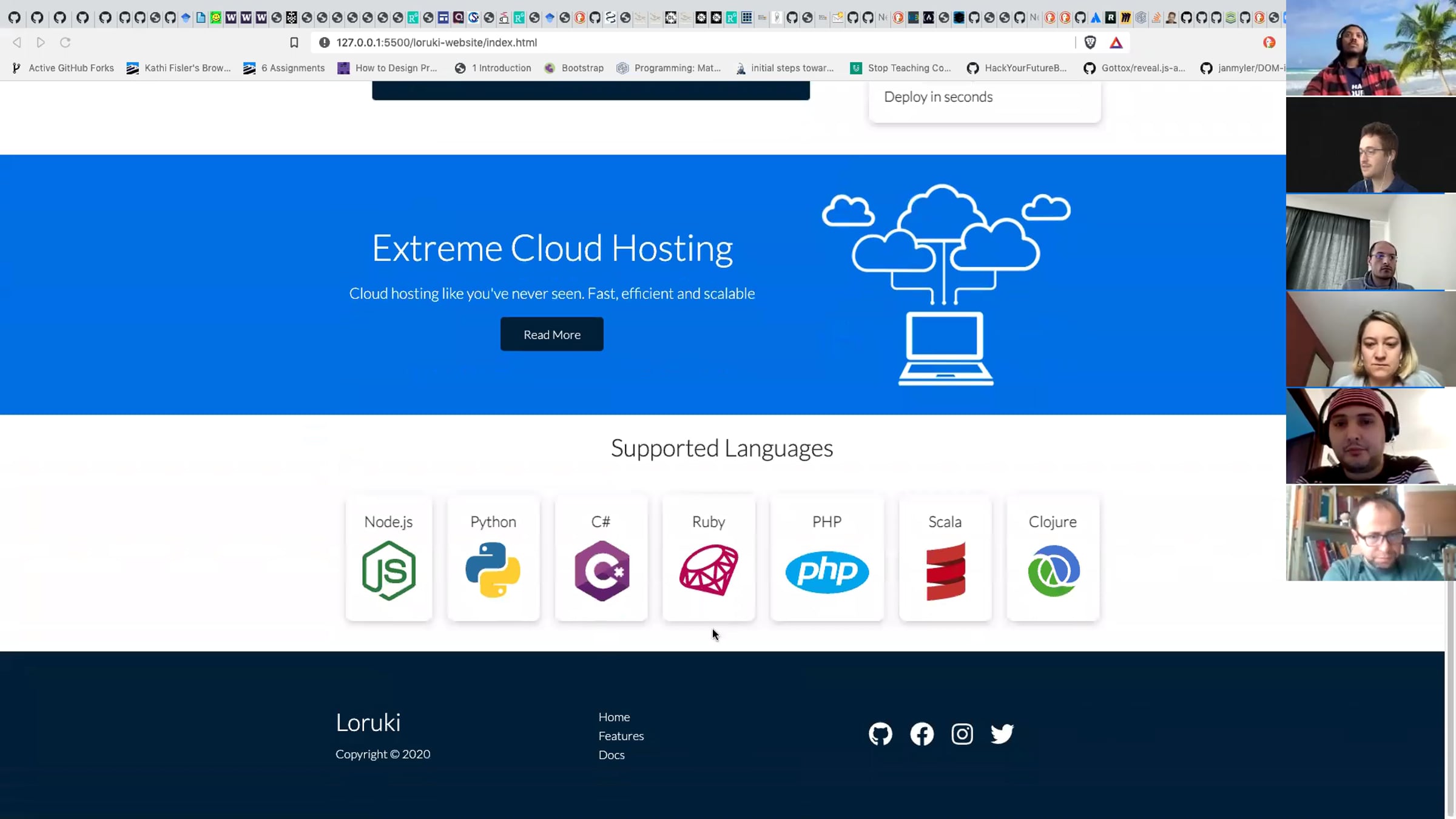Image resolution: width=1456 pixels, height=819 pixels.
Task: Click the "C#" card label
Action: (x=601, y=522)
